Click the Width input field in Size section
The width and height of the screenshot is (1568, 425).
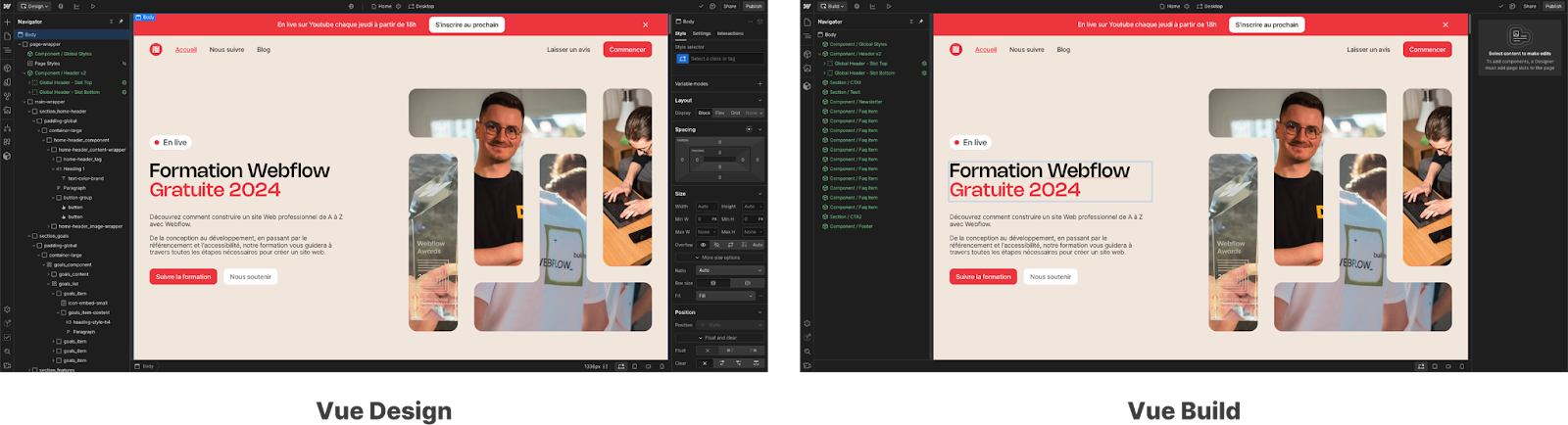click(x=708, y=207)
